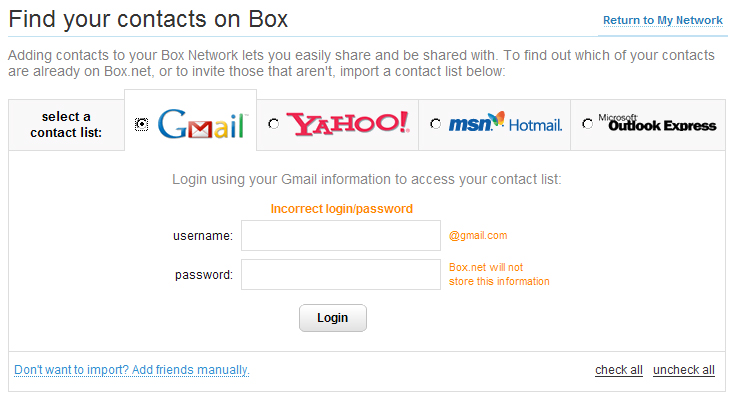Click the 'Find your contacts on Box' heading
Viewport: 735px width, 399px height.
pyautogui.click(x=148, y=20)
